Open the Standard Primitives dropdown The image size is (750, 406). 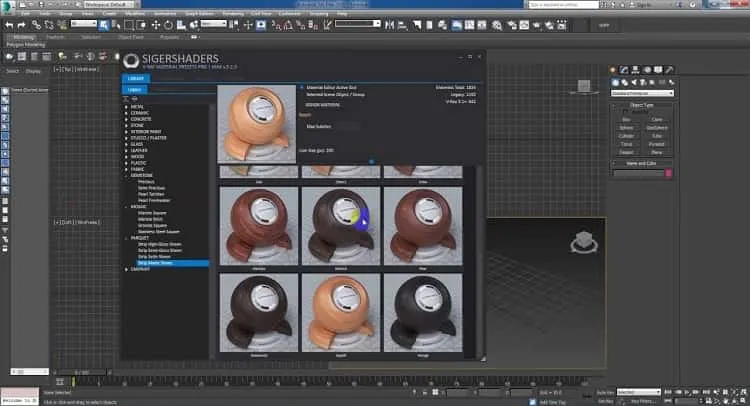[642, 93]
